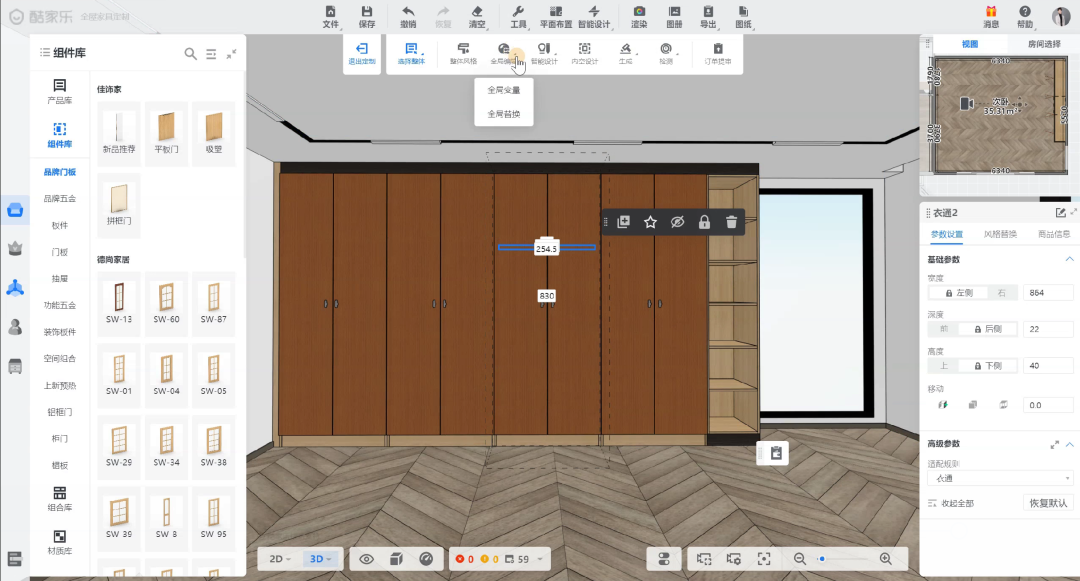Select 下侧 height lock option

pos(988,366)
